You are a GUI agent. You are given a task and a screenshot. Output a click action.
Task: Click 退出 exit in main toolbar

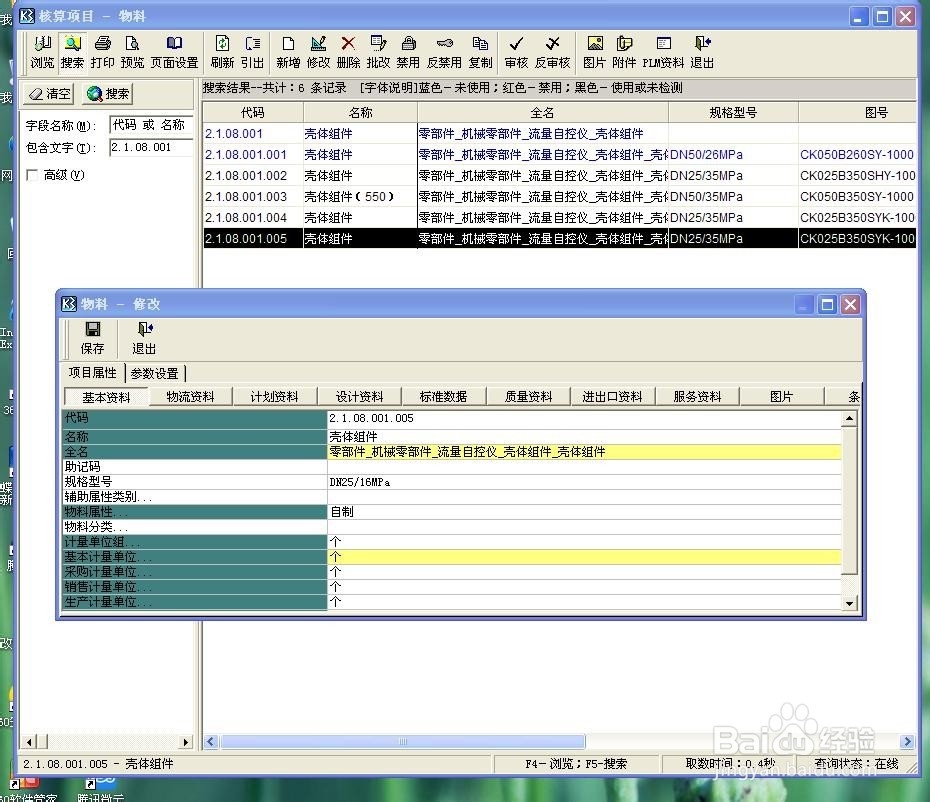(x=702, y=52)
